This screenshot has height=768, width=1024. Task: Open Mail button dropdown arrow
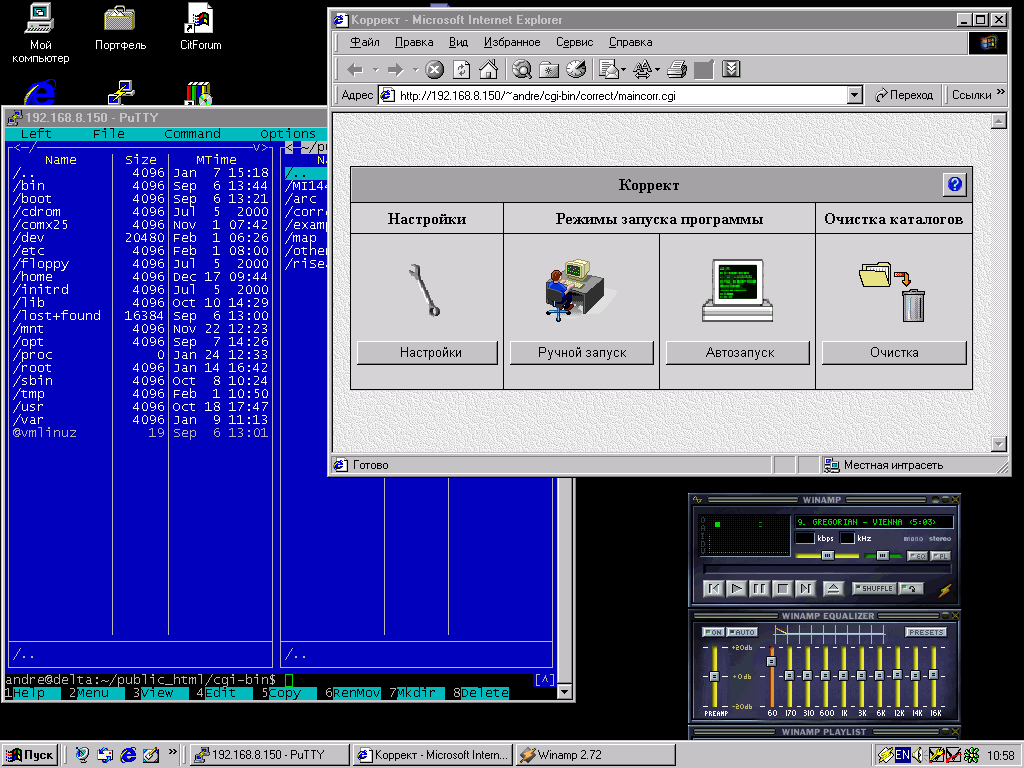point(624,69)
